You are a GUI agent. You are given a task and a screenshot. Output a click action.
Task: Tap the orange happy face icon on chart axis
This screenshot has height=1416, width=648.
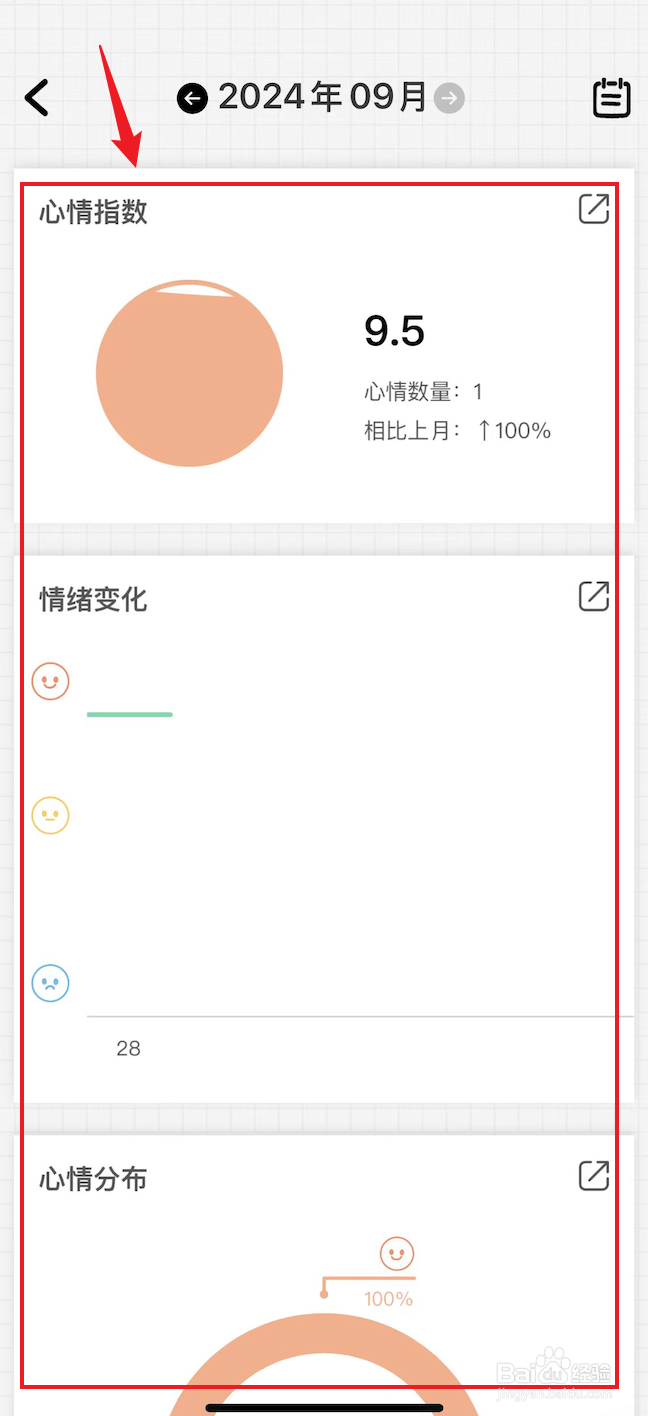[50, 681]
